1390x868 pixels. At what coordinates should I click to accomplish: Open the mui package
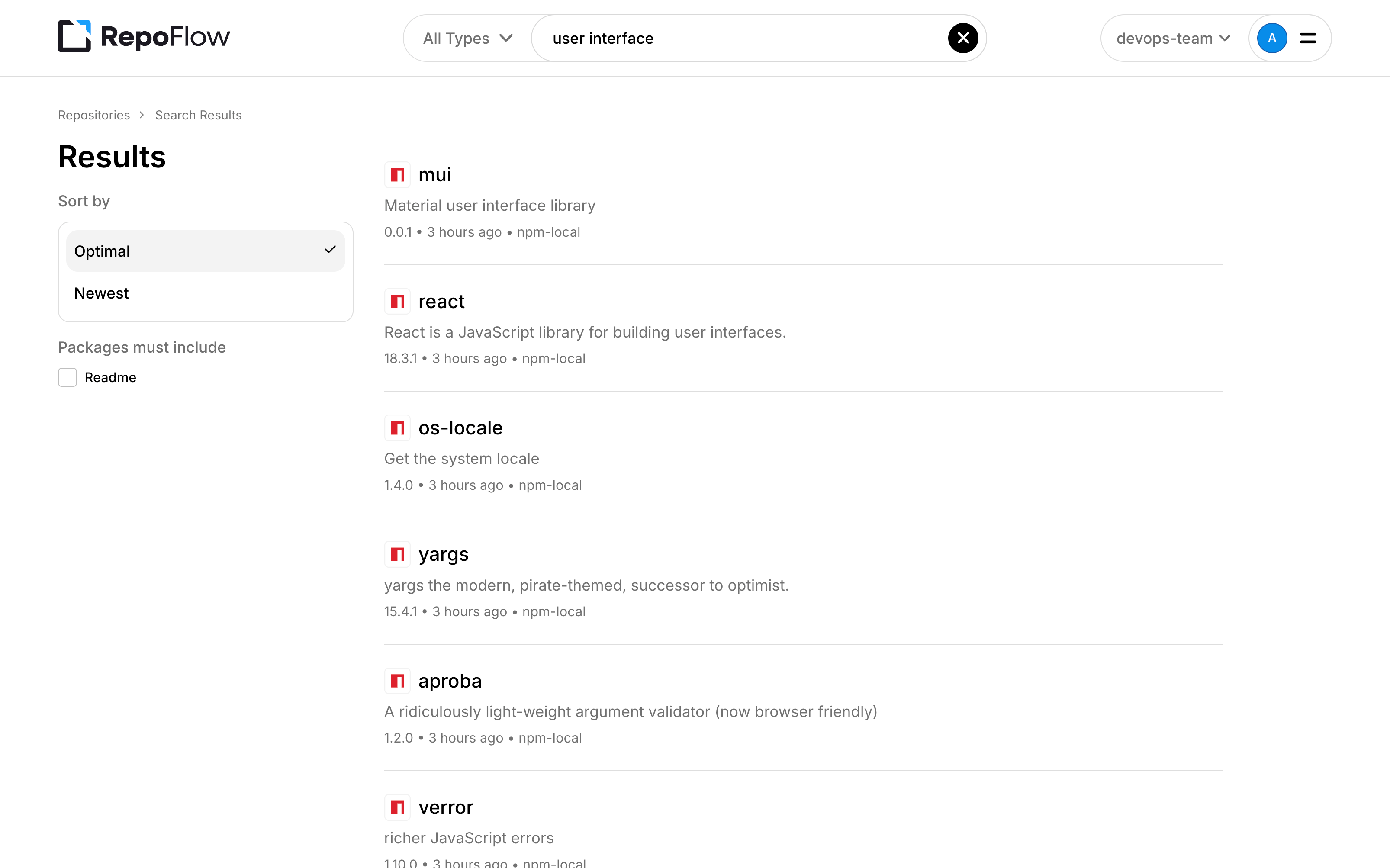[434, 174]
